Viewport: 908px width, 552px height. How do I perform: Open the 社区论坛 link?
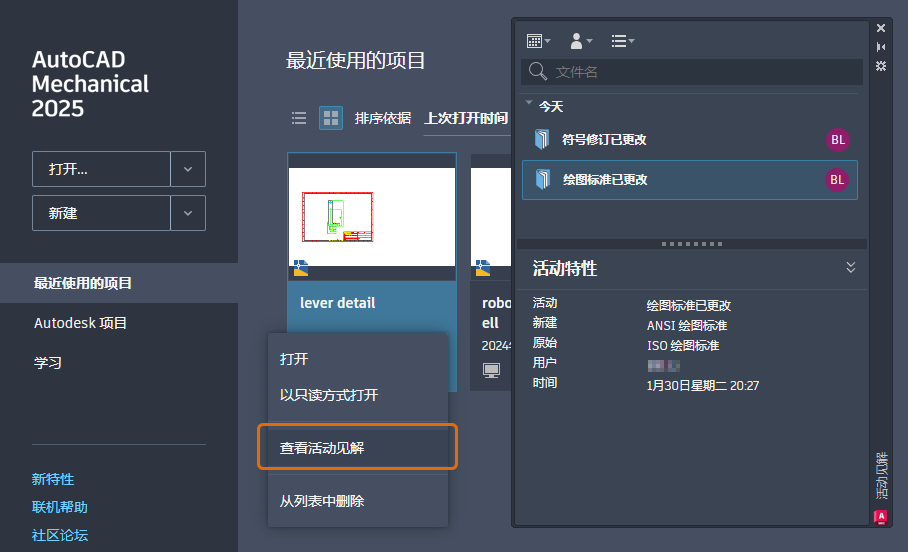pos(60,535)
